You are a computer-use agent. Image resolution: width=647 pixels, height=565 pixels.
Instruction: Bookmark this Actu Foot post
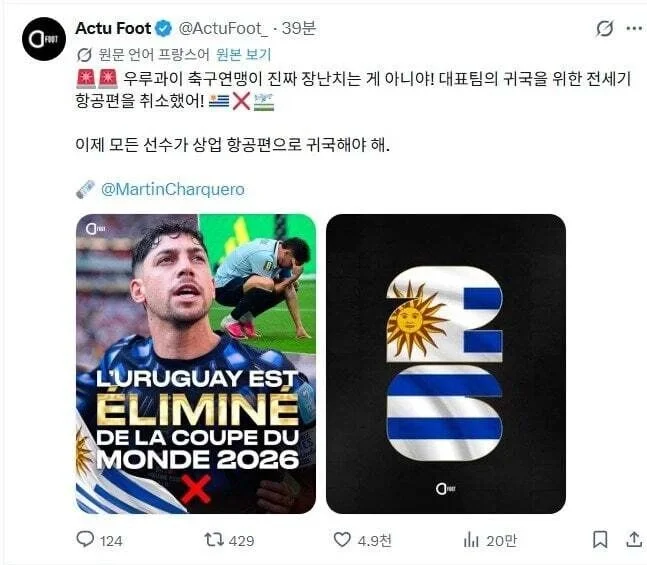tap(600, 539)
